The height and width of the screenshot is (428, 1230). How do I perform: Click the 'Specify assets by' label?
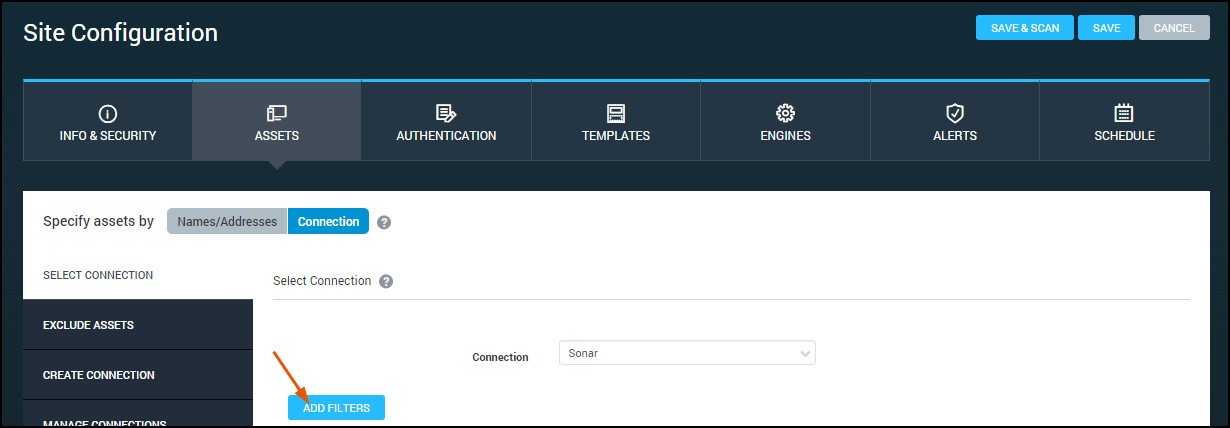click(98, 221)
